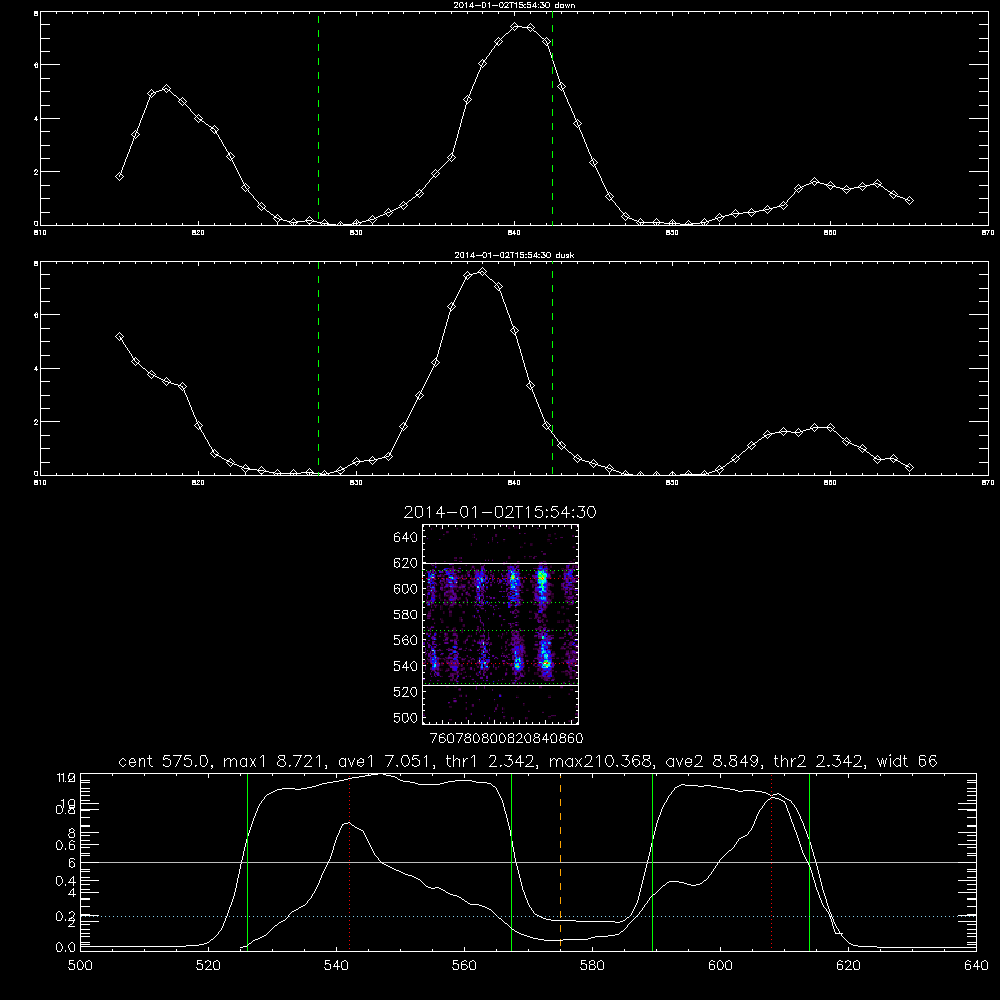
Task: Click 'max1 8.721' in the stats line
Action: point(276,761)
